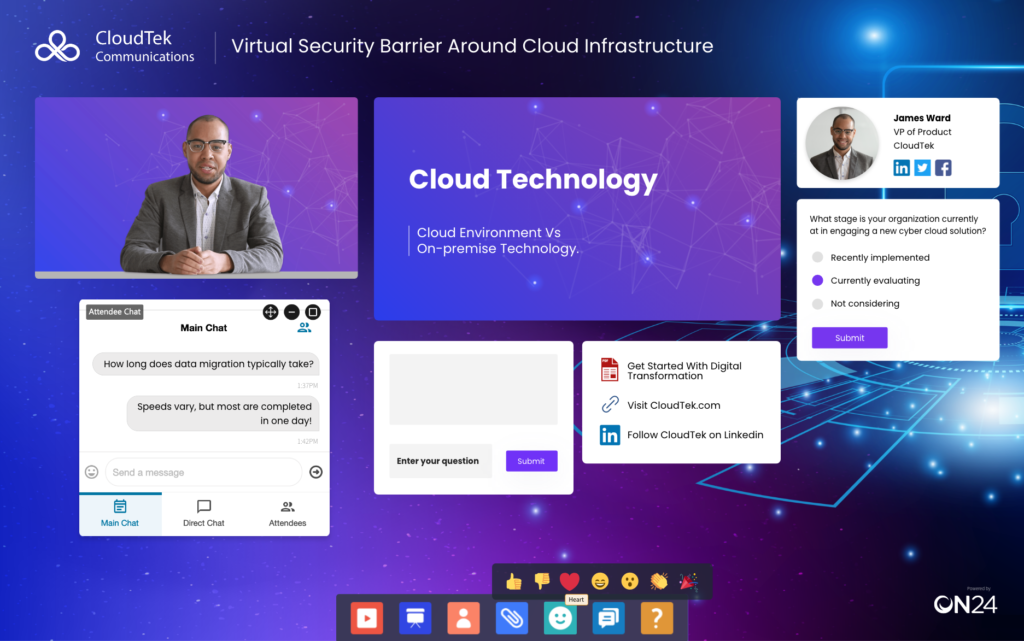Image resolution: width=1024 pixels, height=641 pixels.
Task: React with party popper emoji
Action: point(688,581)
